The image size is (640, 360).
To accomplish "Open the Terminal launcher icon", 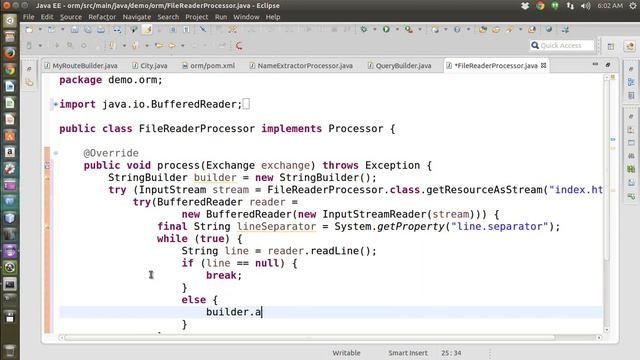I will pos(10,284).
